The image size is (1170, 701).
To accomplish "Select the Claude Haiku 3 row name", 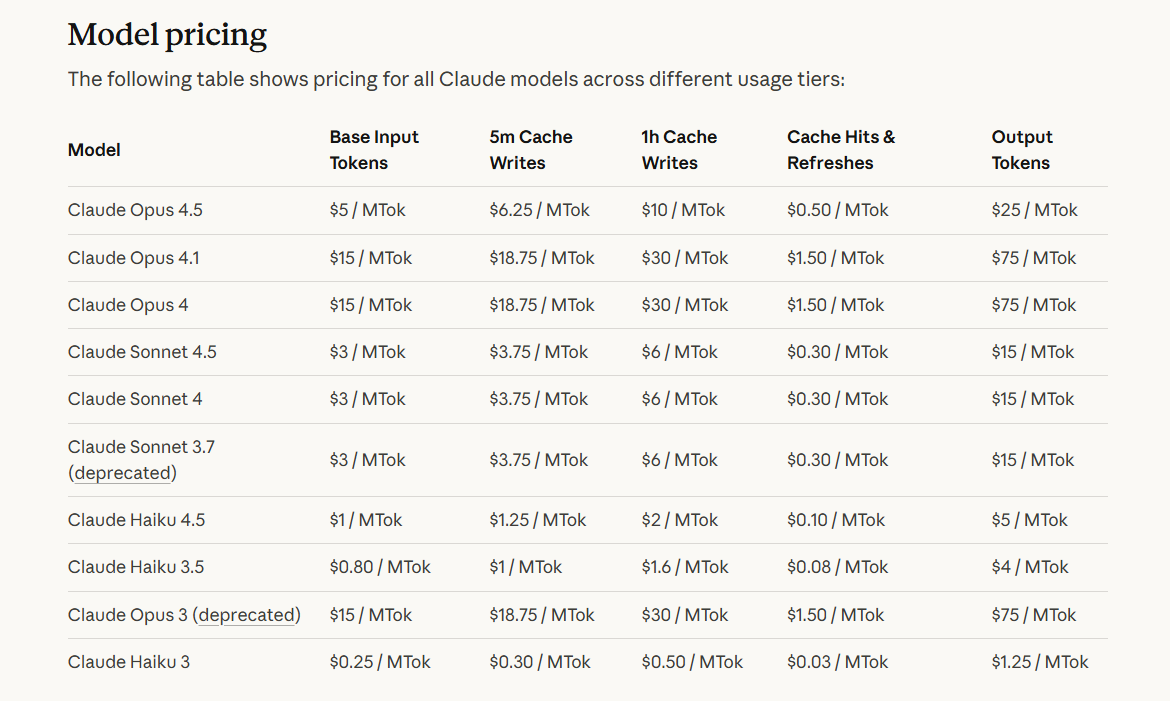I will click(129, 662).
